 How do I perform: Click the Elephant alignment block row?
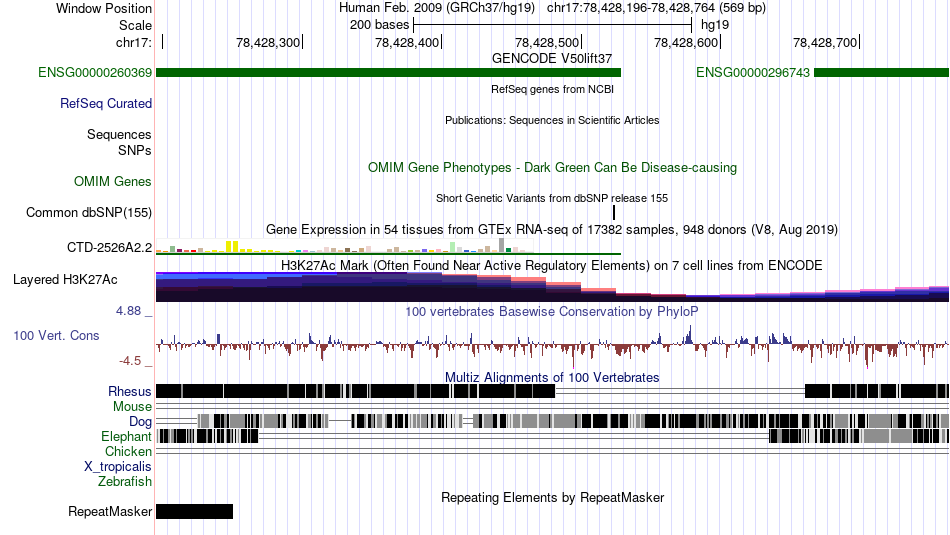point(553,436)
